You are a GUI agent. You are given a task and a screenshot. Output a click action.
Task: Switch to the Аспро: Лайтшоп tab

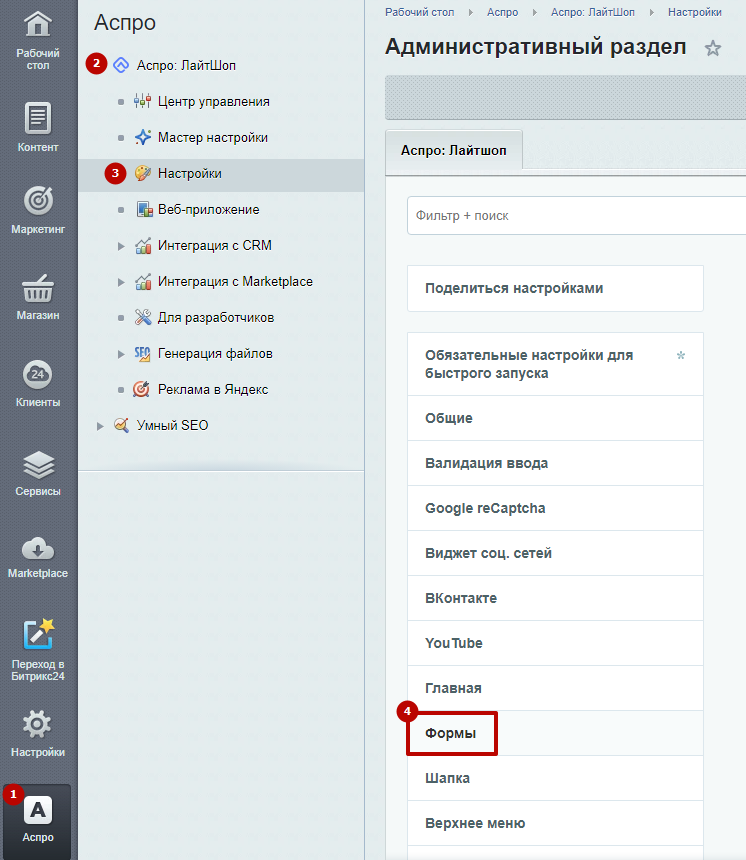coord(454,150)
